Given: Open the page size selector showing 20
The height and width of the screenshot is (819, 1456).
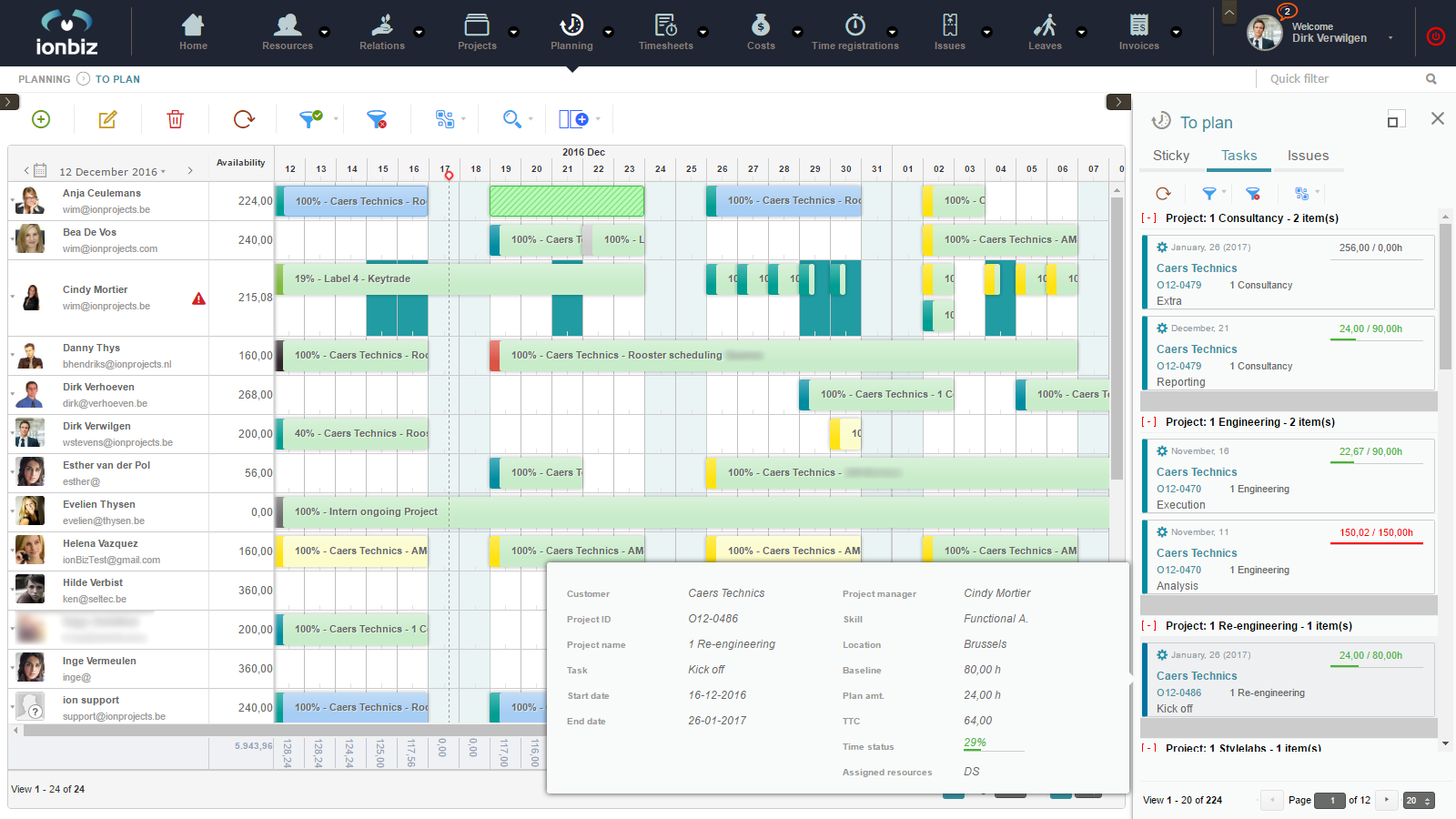Looking at the screenshot, I should click(x=1419, y=801).
